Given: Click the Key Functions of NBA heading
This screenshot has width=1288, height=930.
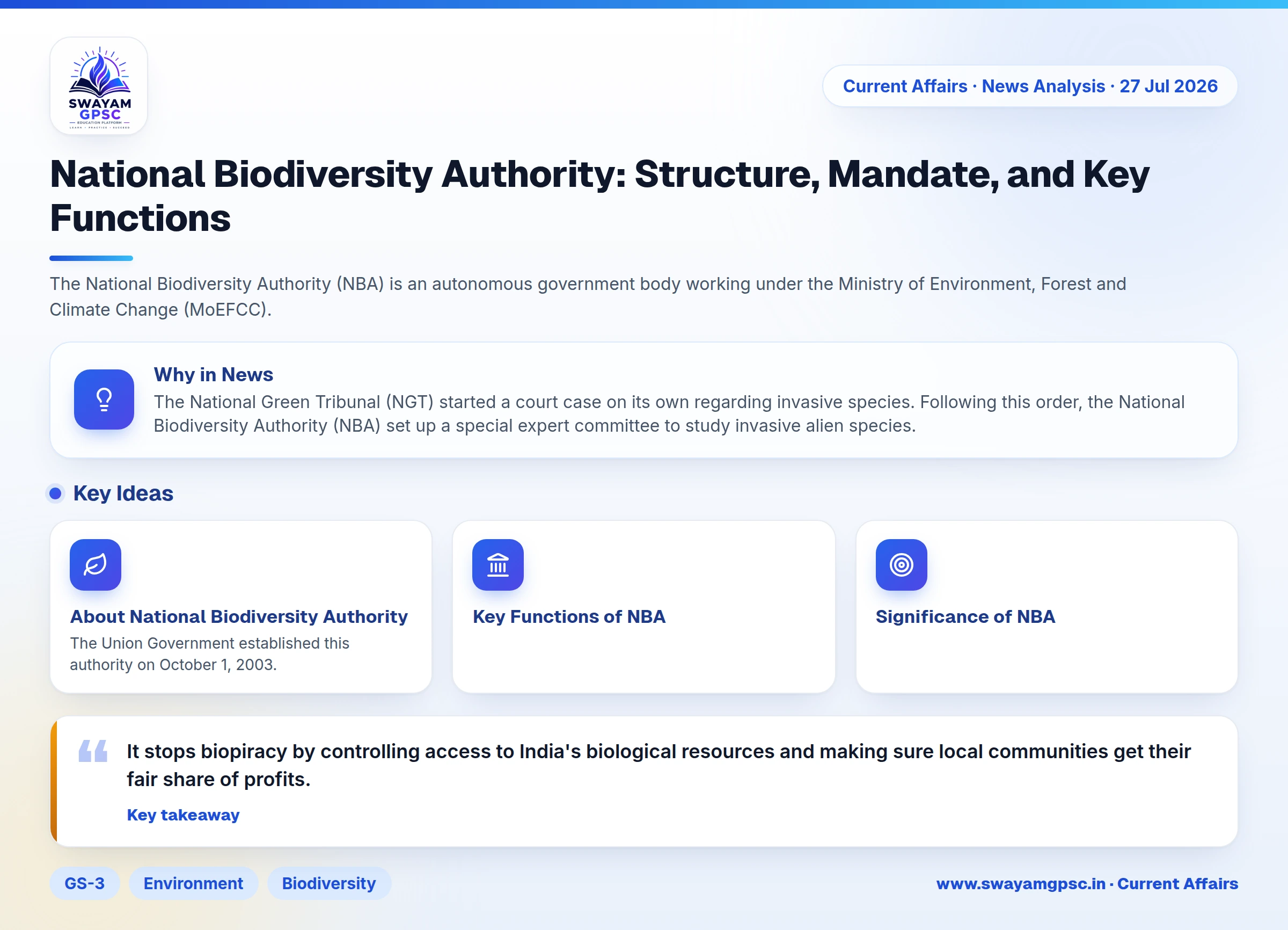Looking at the screenshot, I should pos(569,616).
